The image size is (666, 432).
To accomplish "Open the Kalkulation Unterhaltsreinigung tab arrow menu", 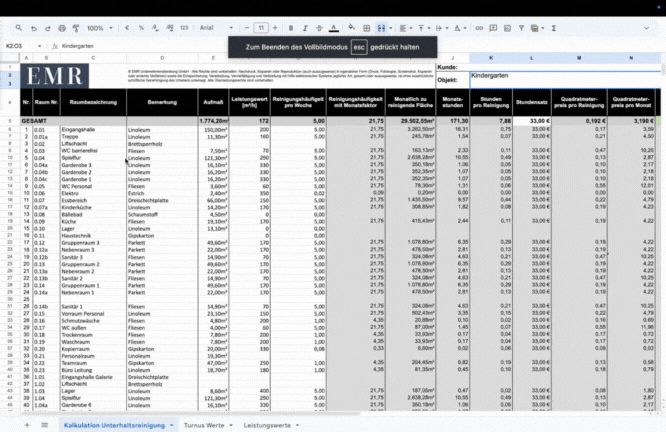I will coord(171,425).
